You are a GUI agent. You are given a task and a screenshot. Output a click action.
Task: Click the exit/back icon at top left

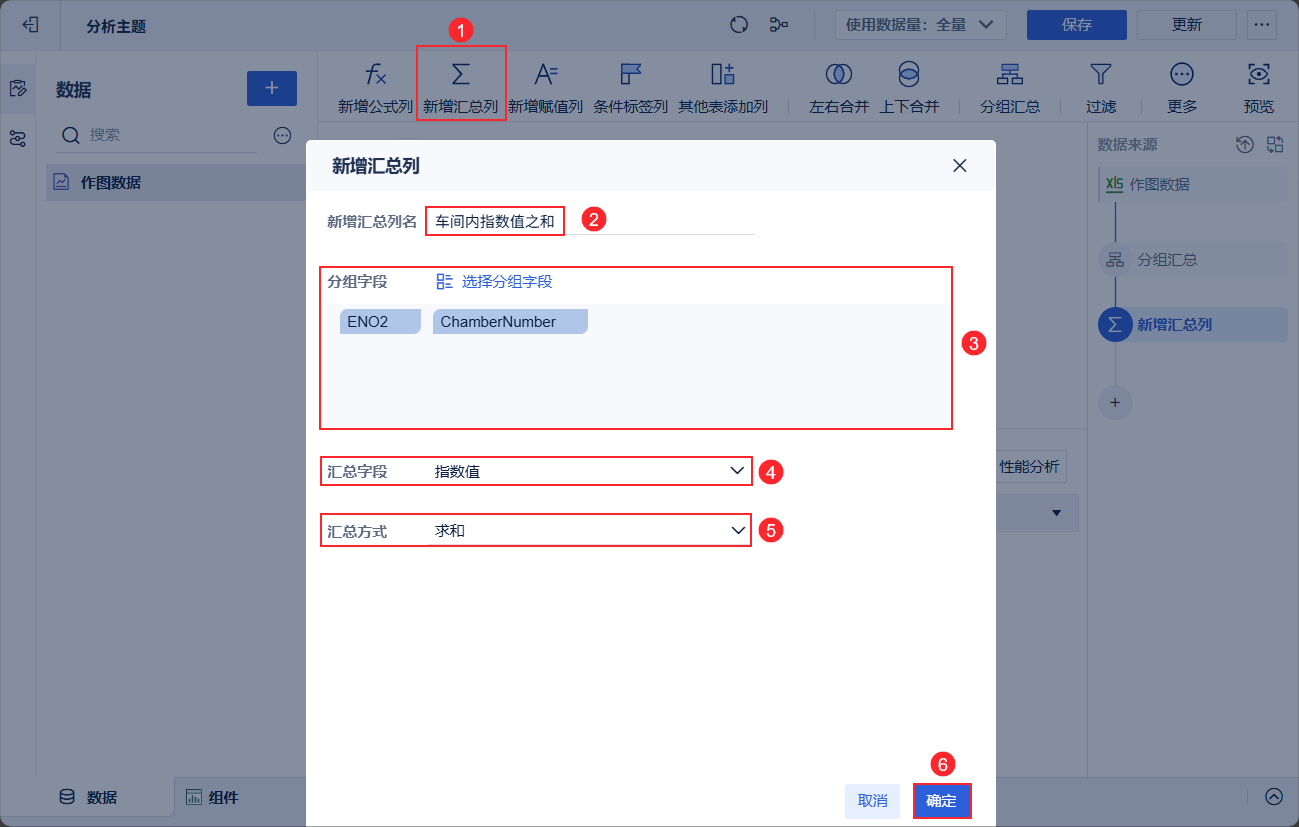point(30,25)
